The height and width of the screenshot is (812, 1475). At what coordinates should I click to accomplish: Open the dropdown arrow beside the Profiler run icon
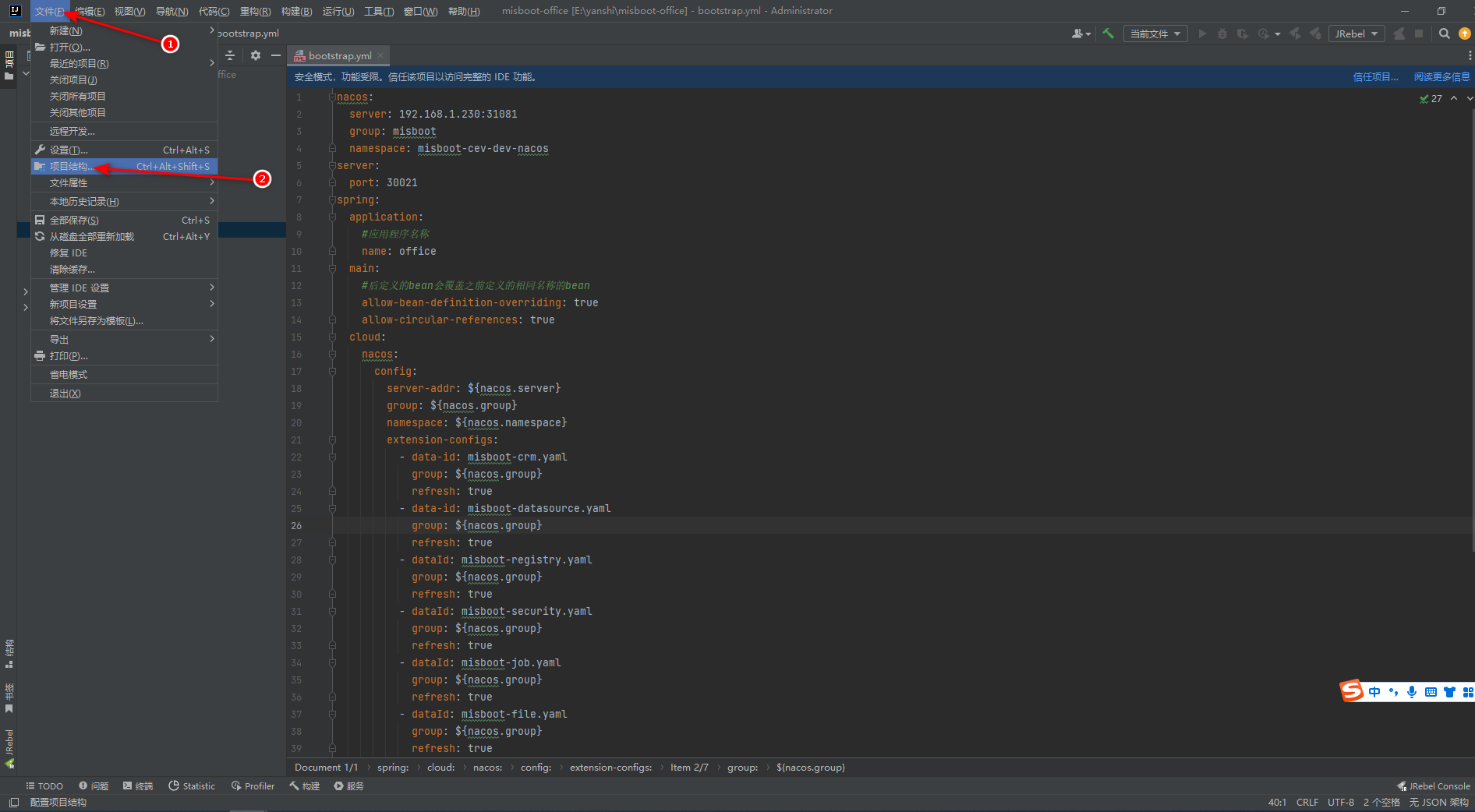1278,34
